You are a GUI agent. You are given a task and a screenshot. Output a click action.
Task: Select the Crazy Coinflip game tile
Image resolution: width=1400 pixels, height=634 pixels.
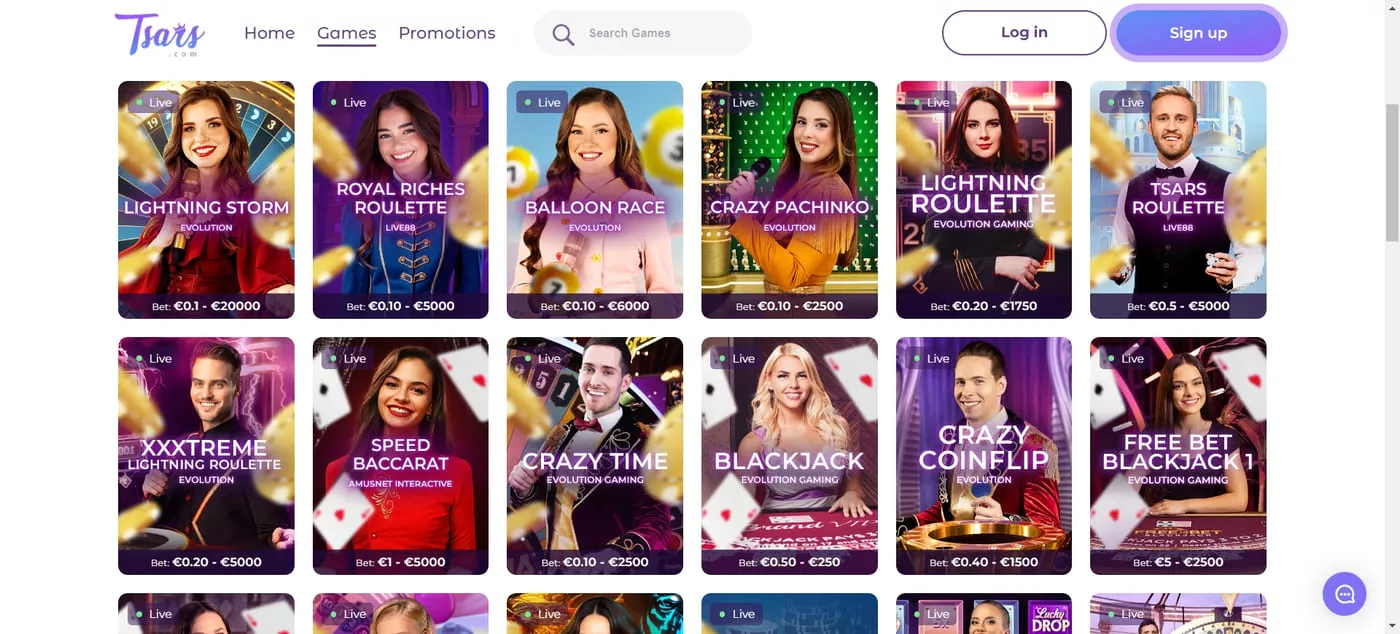(984, 456)
